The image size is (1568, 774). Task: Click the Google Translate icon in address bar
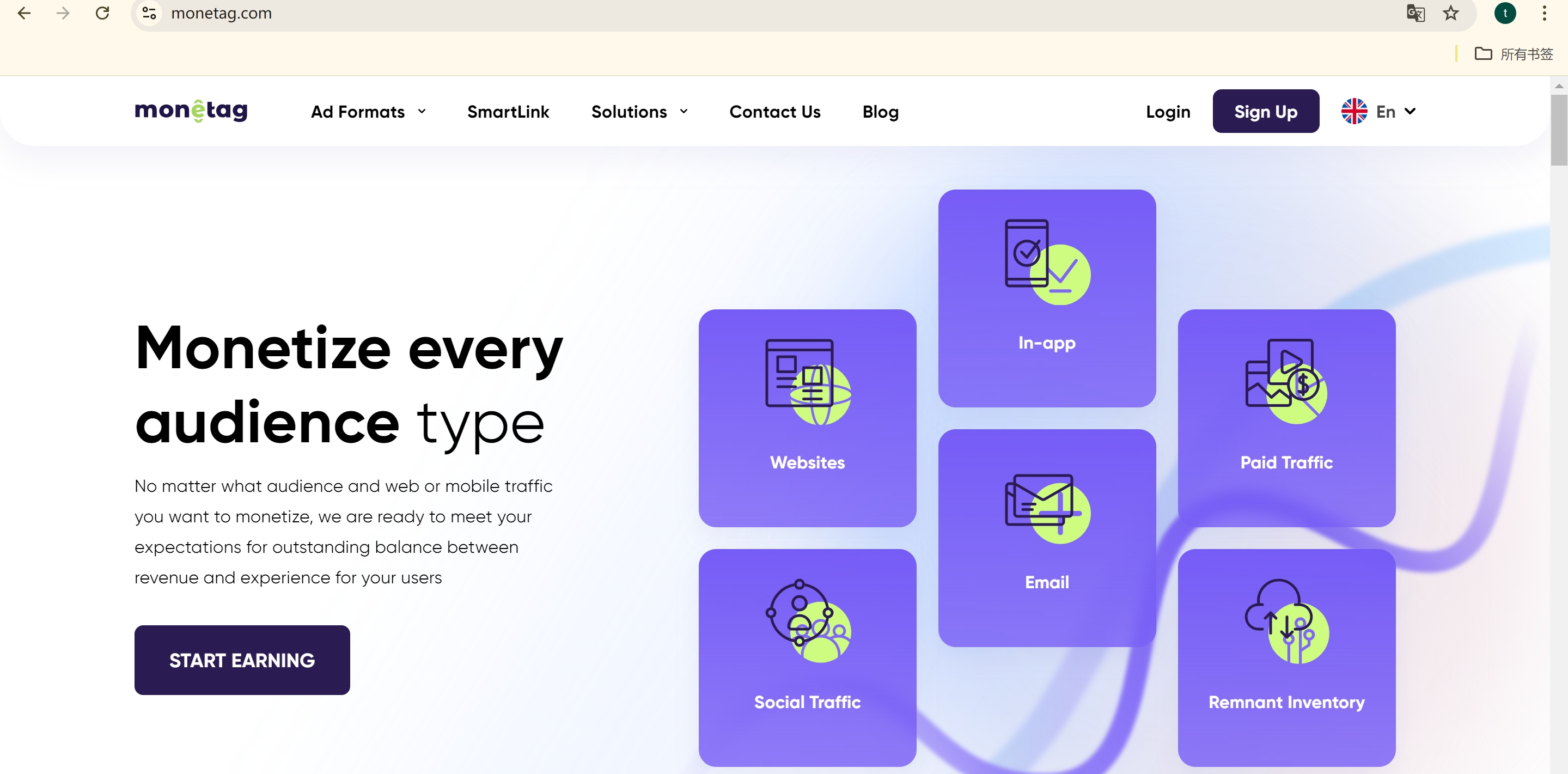point(1415,13)
